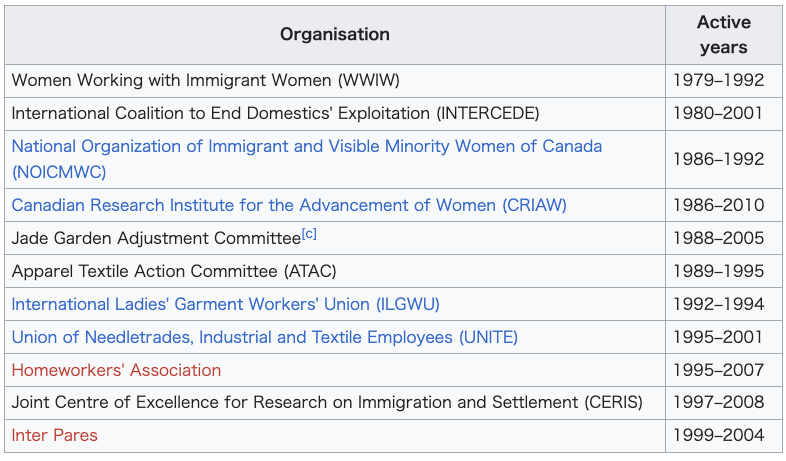
Task: Open the red Inter Pares link
Action: pos(55,435)
